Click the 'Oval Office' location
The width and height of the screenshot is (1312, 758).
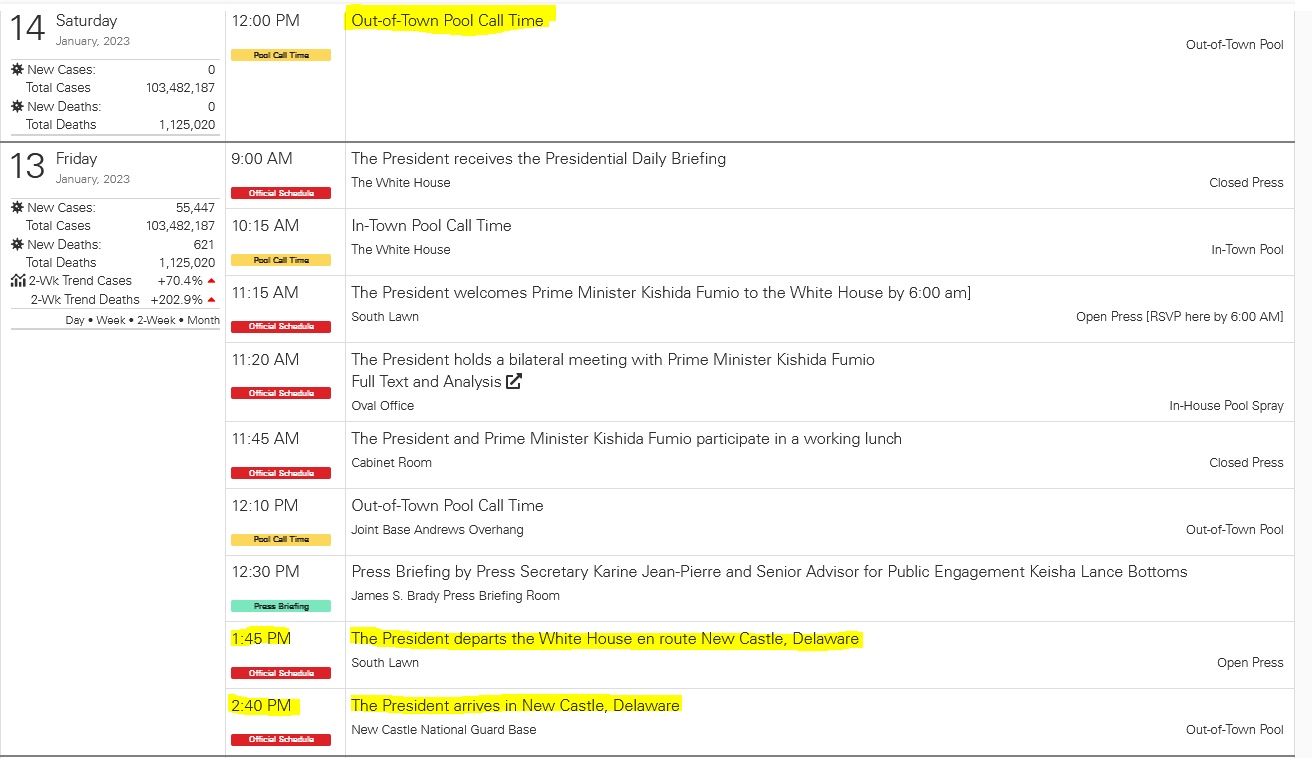[382, 406]
